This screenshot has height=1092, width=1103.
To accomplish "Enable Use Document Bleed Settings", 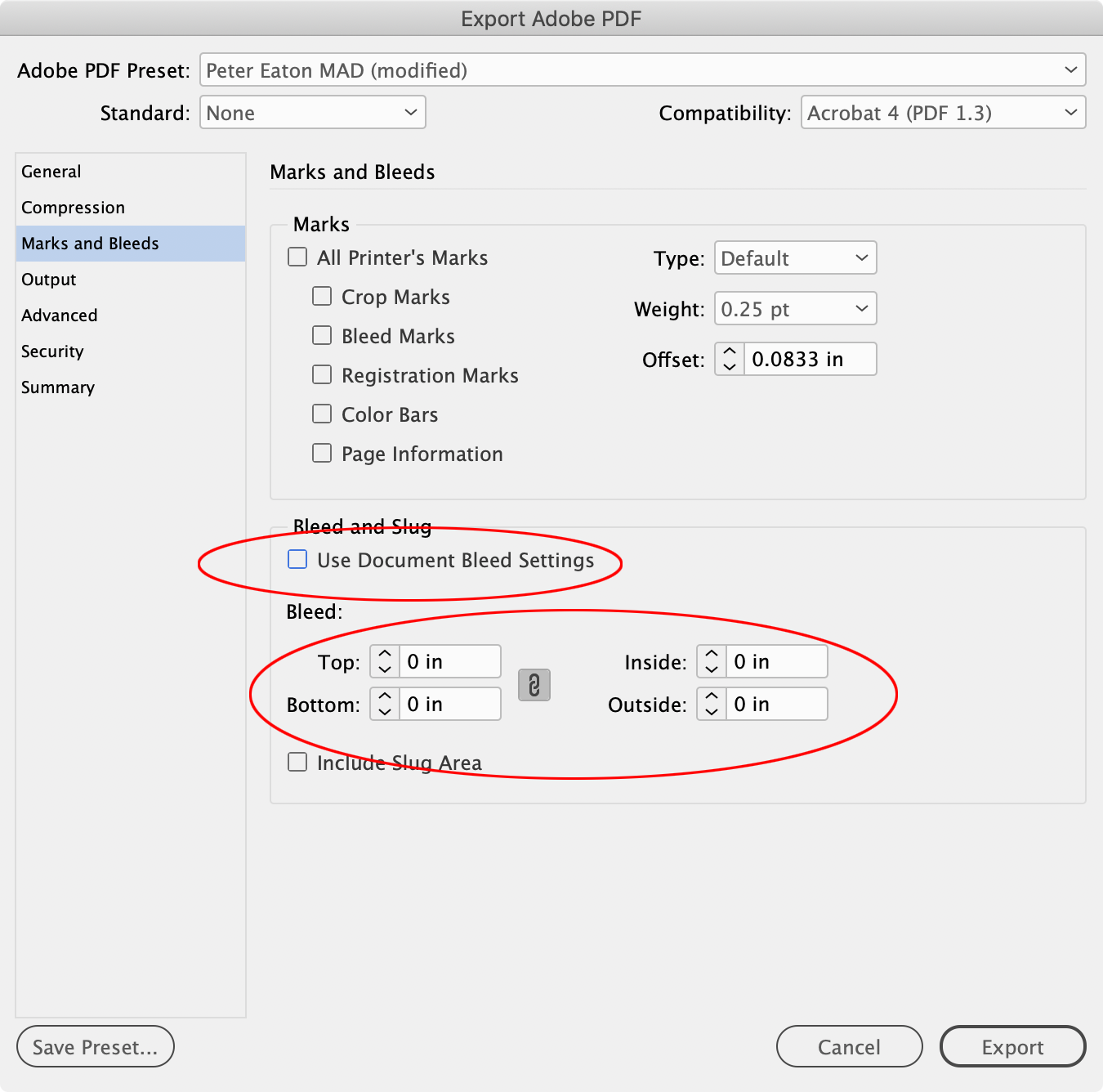I will [297, 560].
